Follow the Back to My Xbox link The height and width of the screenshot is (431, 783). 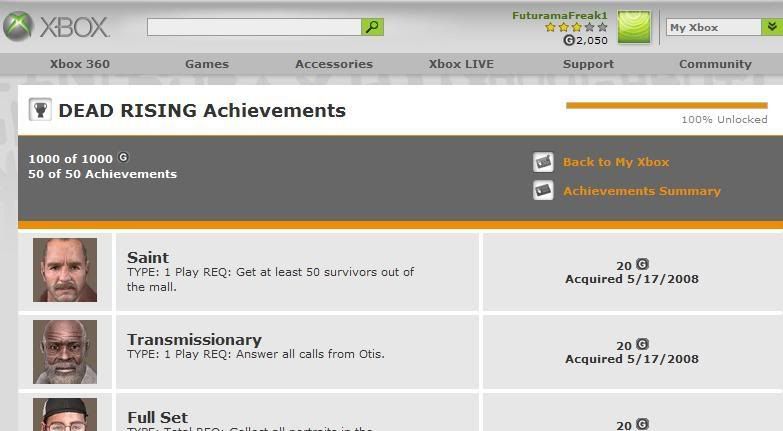coord(616,162)
